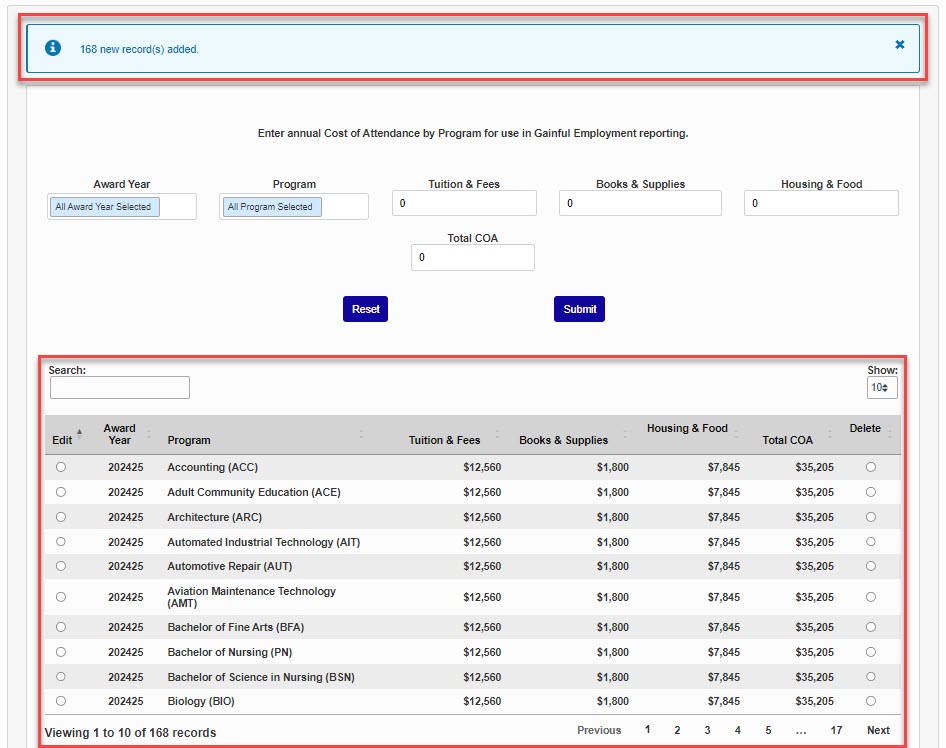Click the Submit button

(579, 309)
